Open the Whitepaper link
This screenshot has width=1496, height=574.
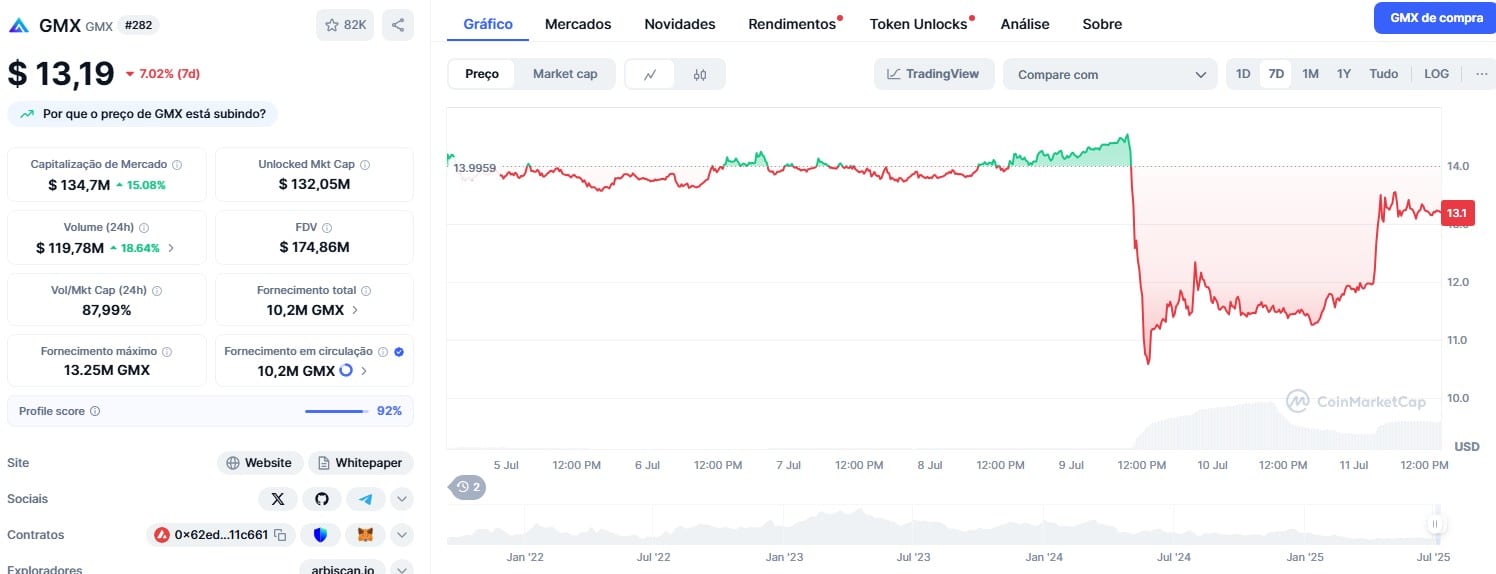(x=361, y=463)
